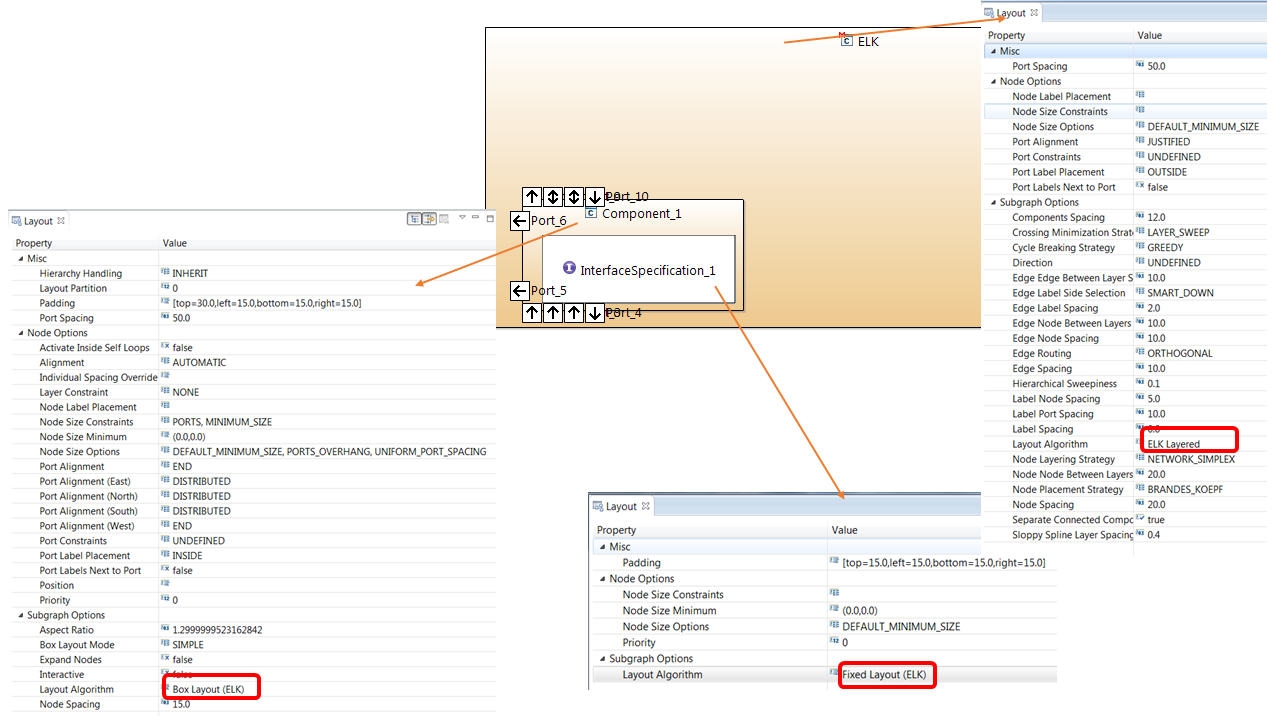1280x720 pixels.
Task: Select the leftmost bidirectional port on top edge
Action: tap(553, 197)
